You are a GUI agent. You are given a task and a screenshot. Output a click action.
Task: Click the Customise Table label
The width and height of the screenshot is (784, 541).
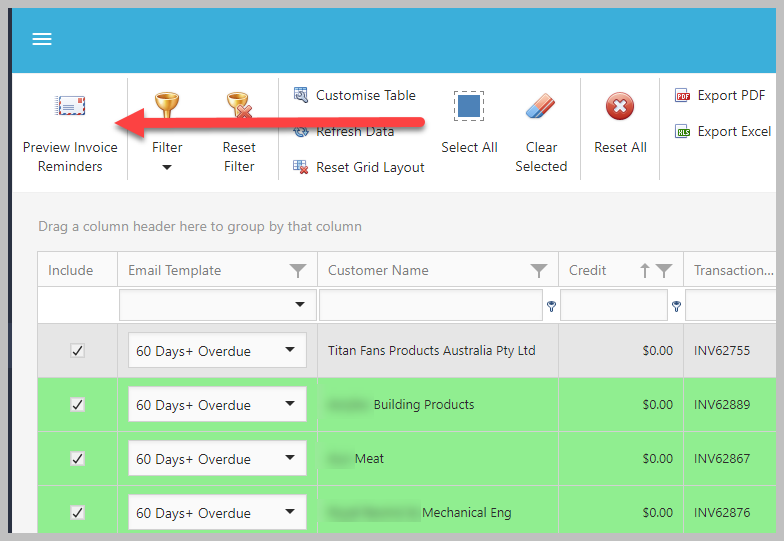(366, 95)
